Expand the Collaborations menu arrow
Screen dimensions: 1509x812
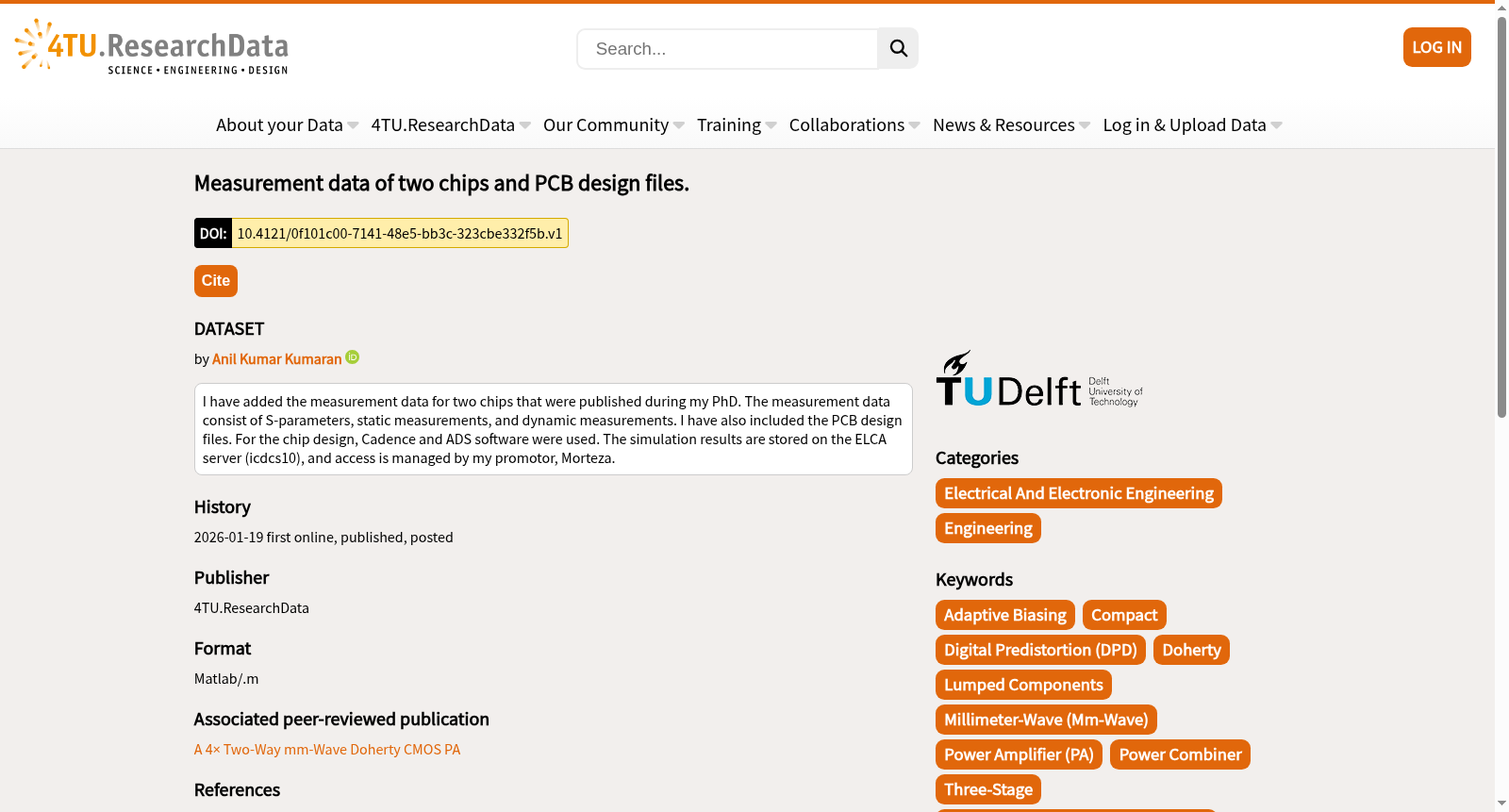coord(915,125)
